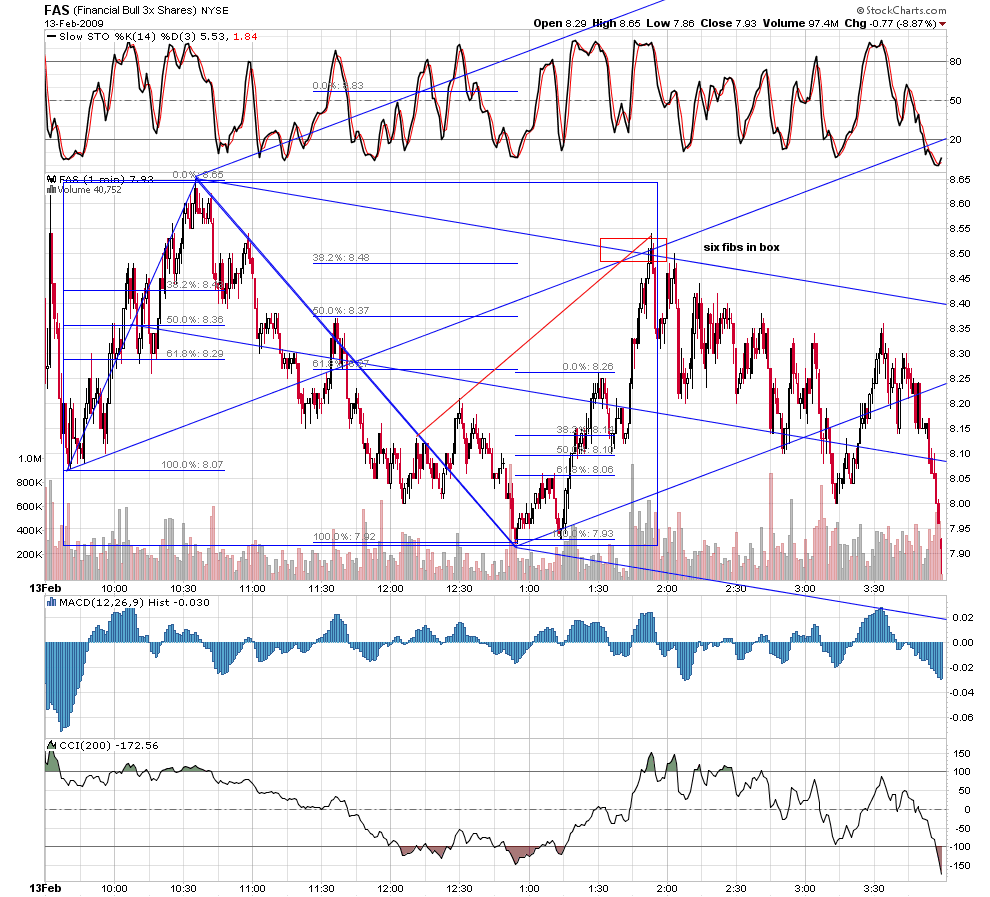
Task: Click the Volume 97.4M value in header
Action: point(800,23)
